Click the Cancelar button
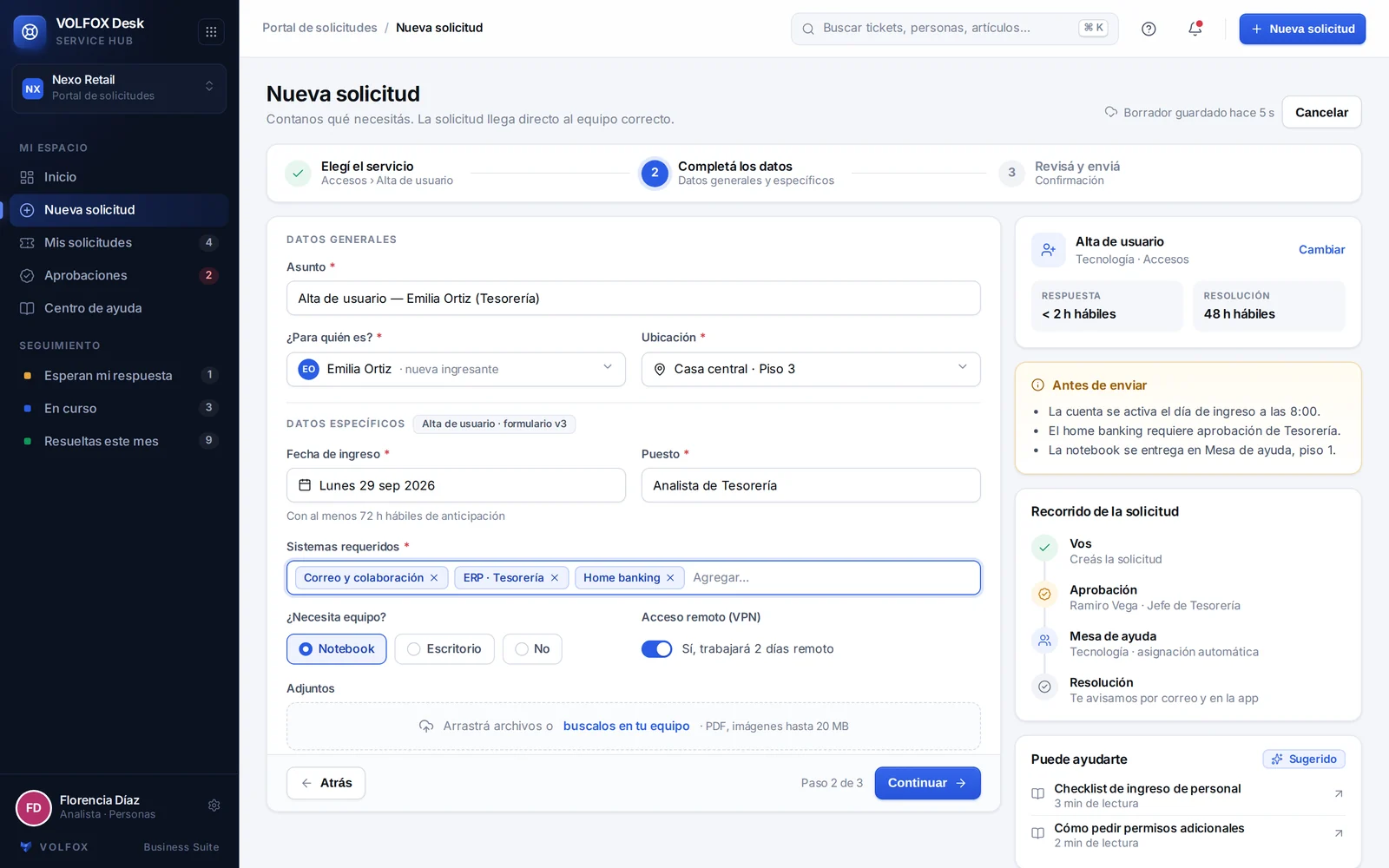The width and height of the screenshot is (1389, 868). [1321, 112]
